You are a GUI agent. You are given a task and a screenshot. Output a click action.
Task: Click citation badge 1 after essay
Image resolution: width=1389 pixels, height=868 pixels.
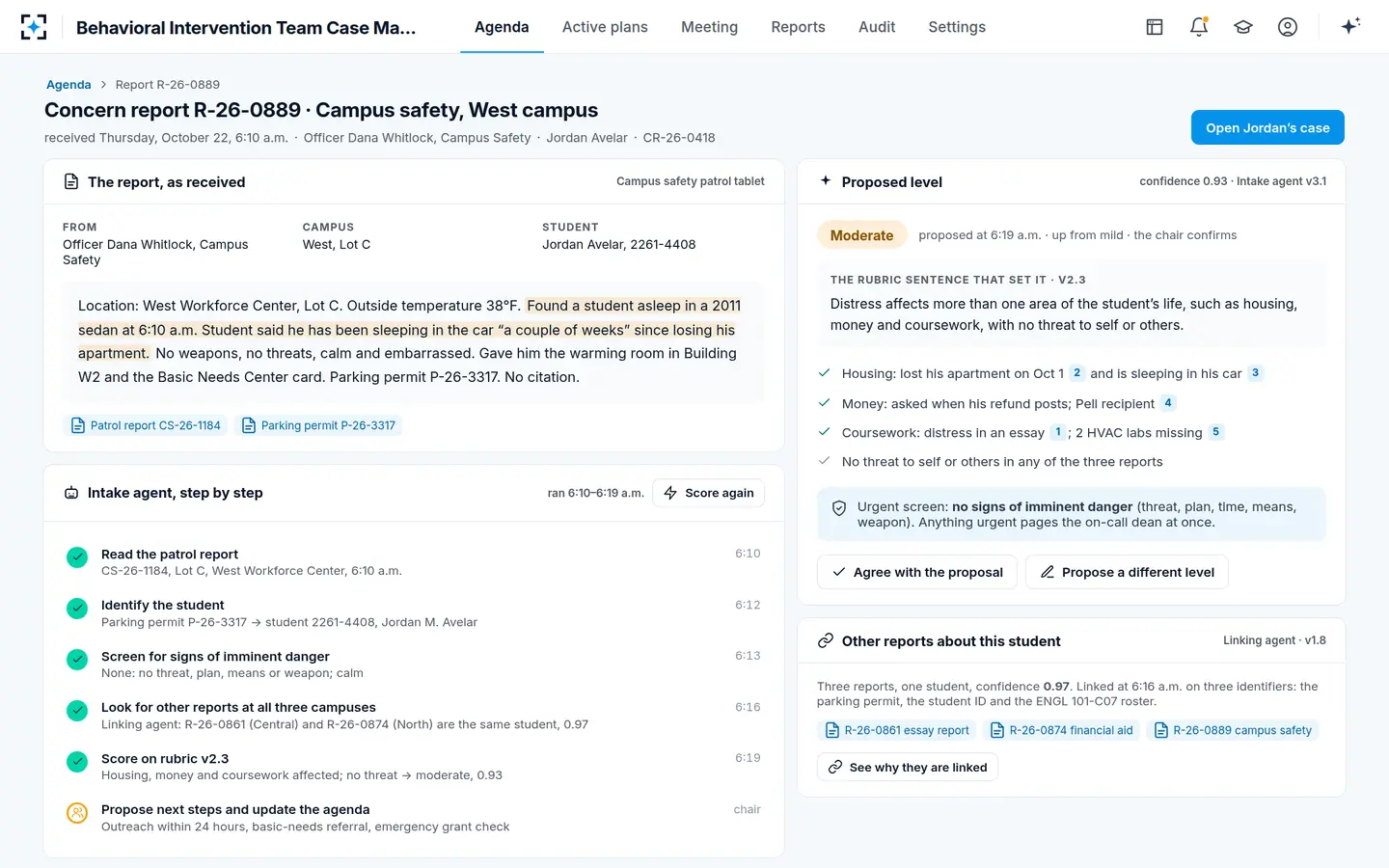click(1058, 432)
